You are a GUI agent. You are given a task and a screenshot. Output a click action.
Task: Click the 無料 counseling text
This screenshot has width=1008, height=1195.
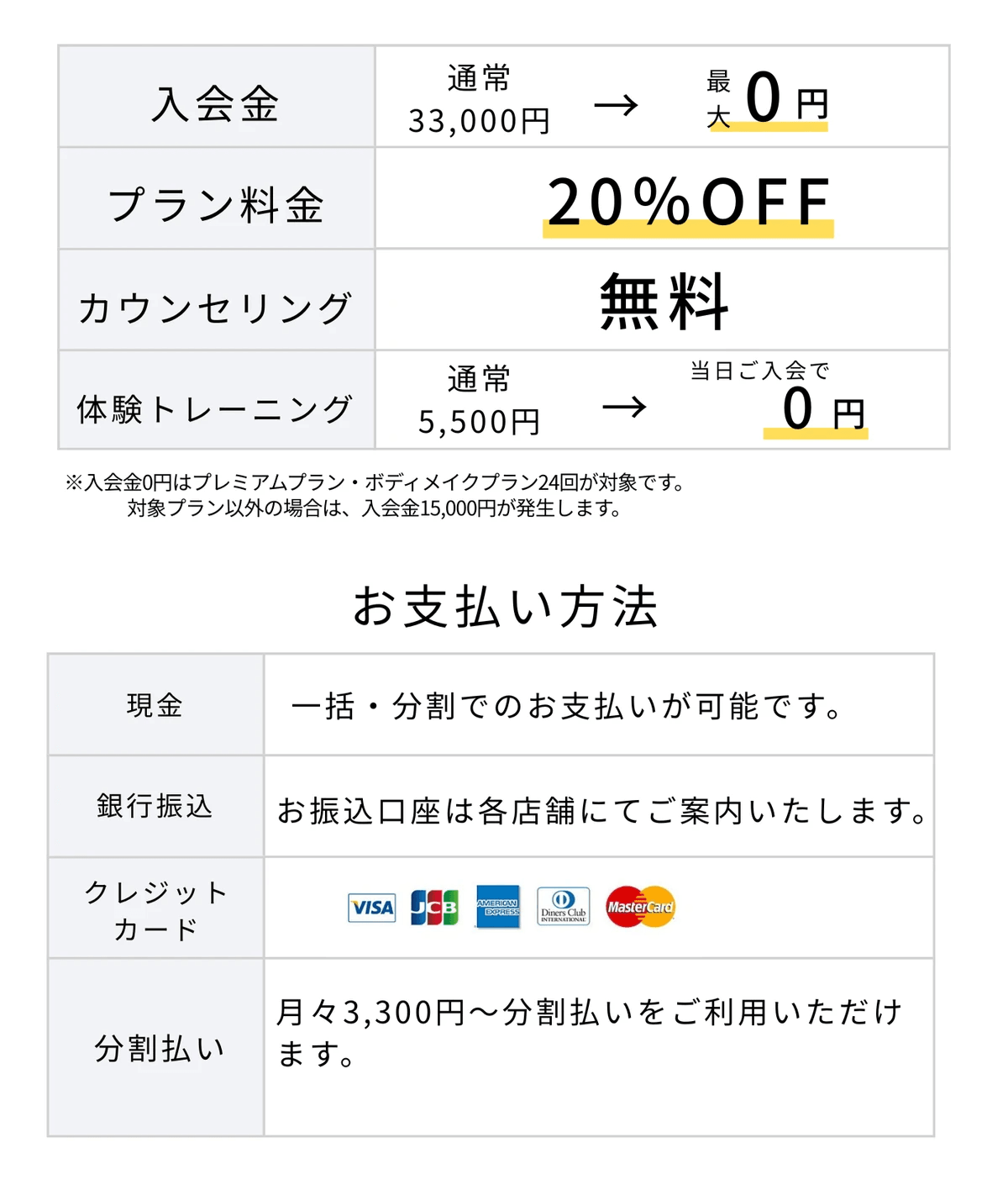click(x=664, y=301)
